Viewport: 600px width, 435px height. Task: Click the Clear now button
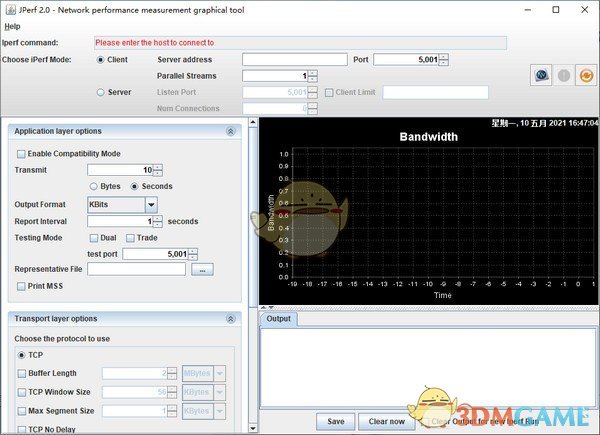386,421
